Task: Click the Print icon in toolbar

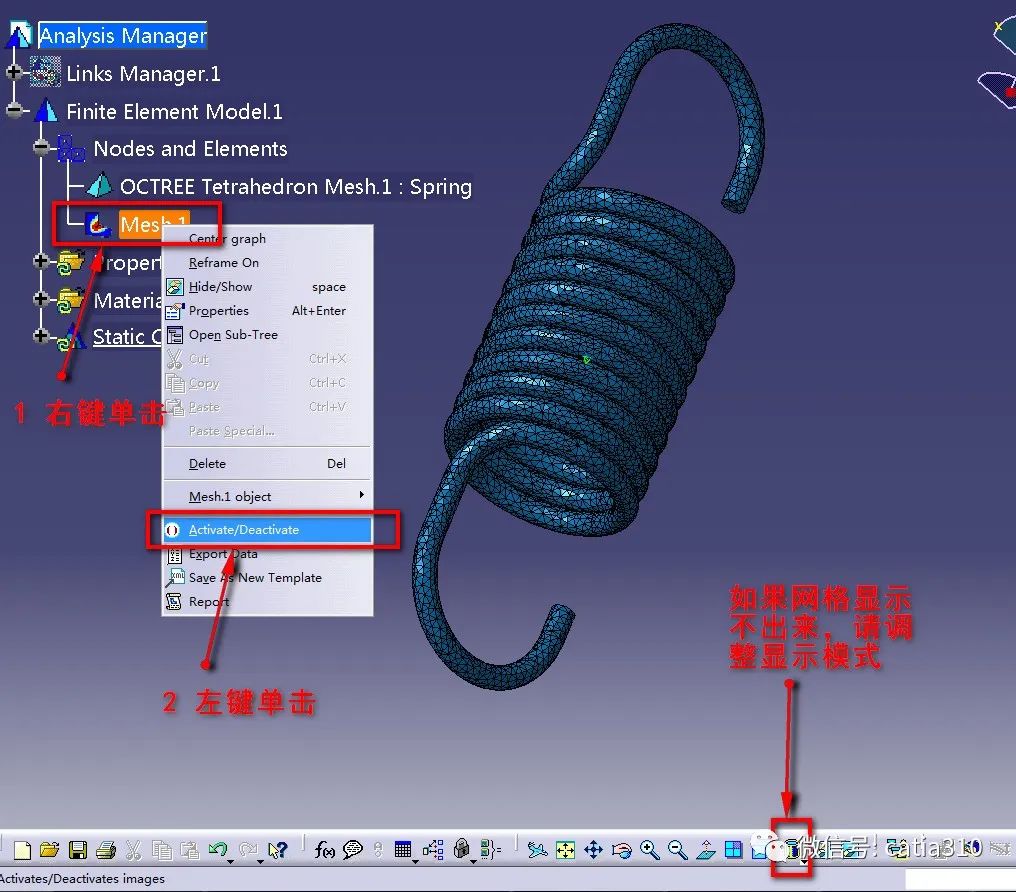Action: tap(106, 850)
